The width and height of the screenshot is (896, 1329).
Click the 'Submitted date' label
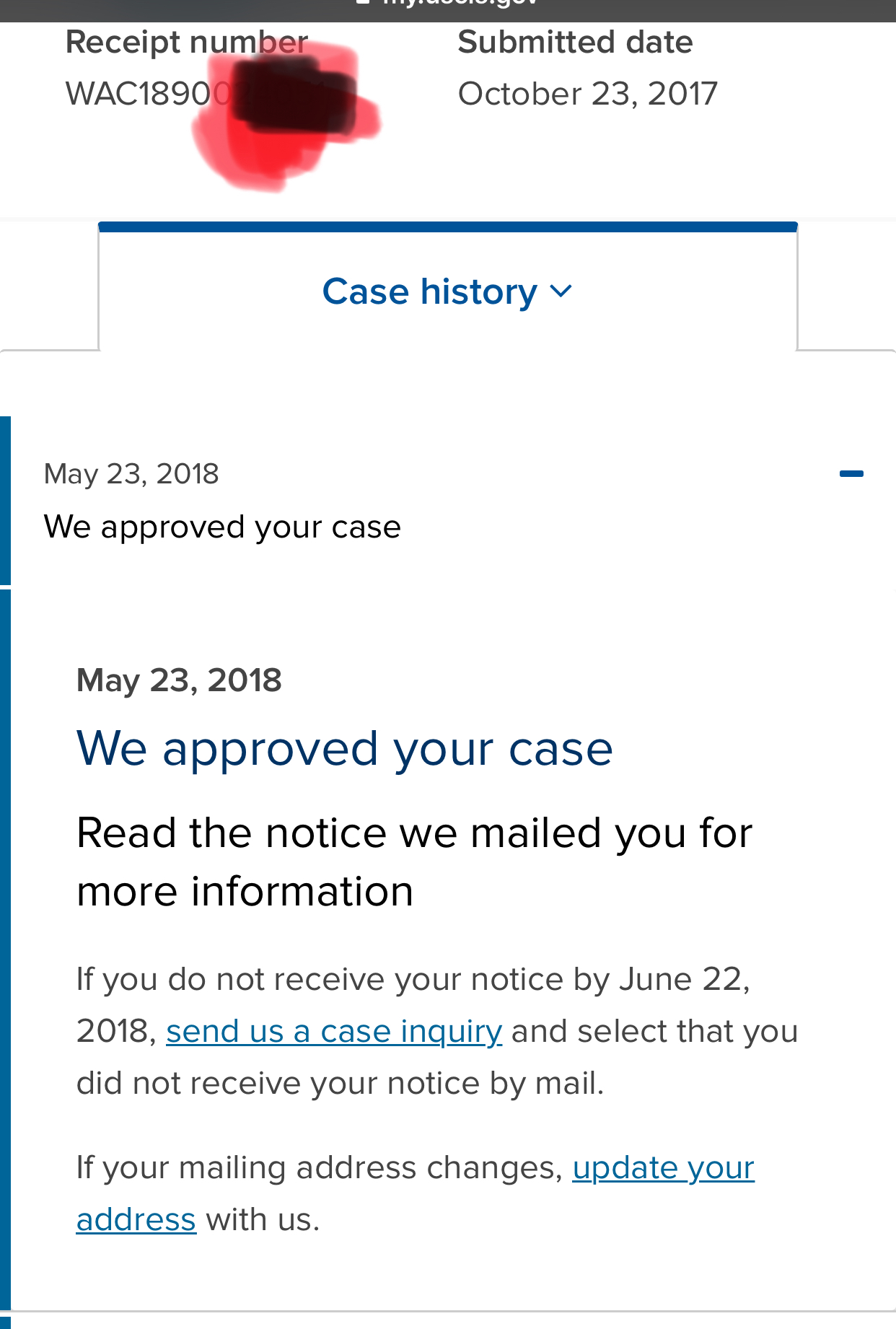pos(575,42)
